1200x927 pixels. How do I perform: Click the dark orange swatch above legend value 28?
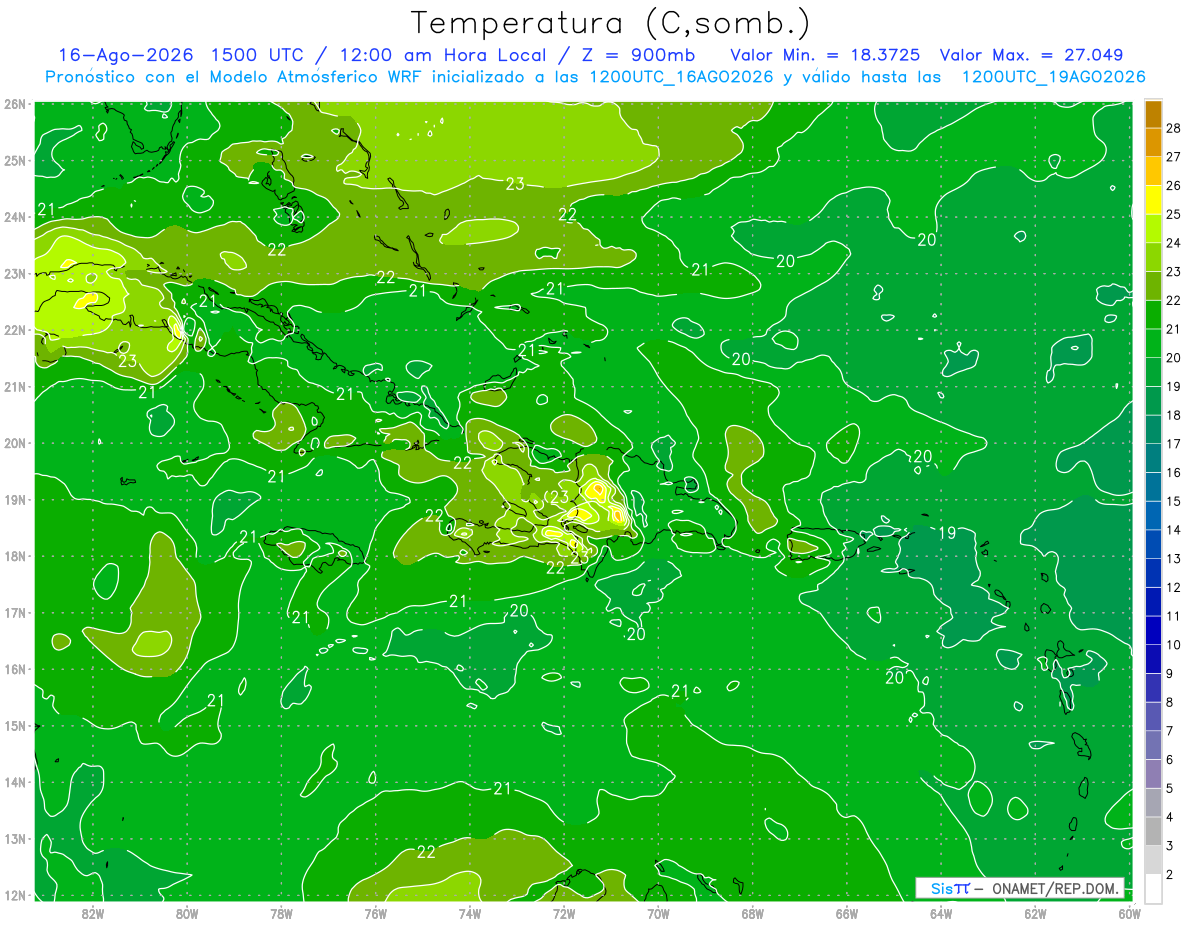pyautogui.click(x=1153, y=113)
